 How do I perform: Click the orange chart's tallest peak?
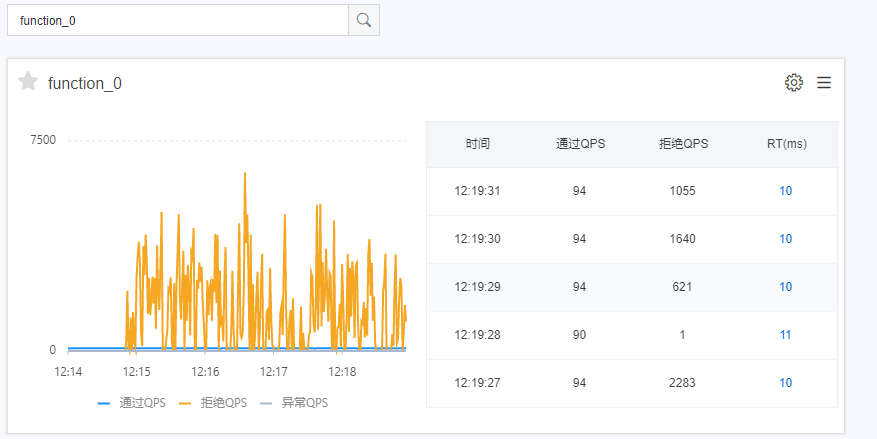tap(245, 174)
